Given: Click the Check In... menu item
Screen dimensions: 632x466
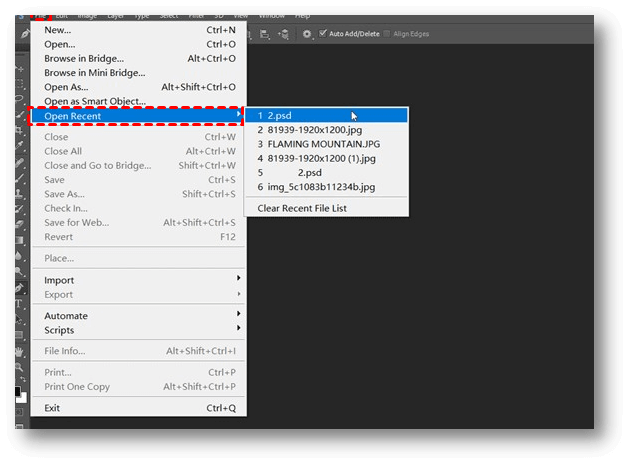Looking at the screenshot, I should 139,208.
